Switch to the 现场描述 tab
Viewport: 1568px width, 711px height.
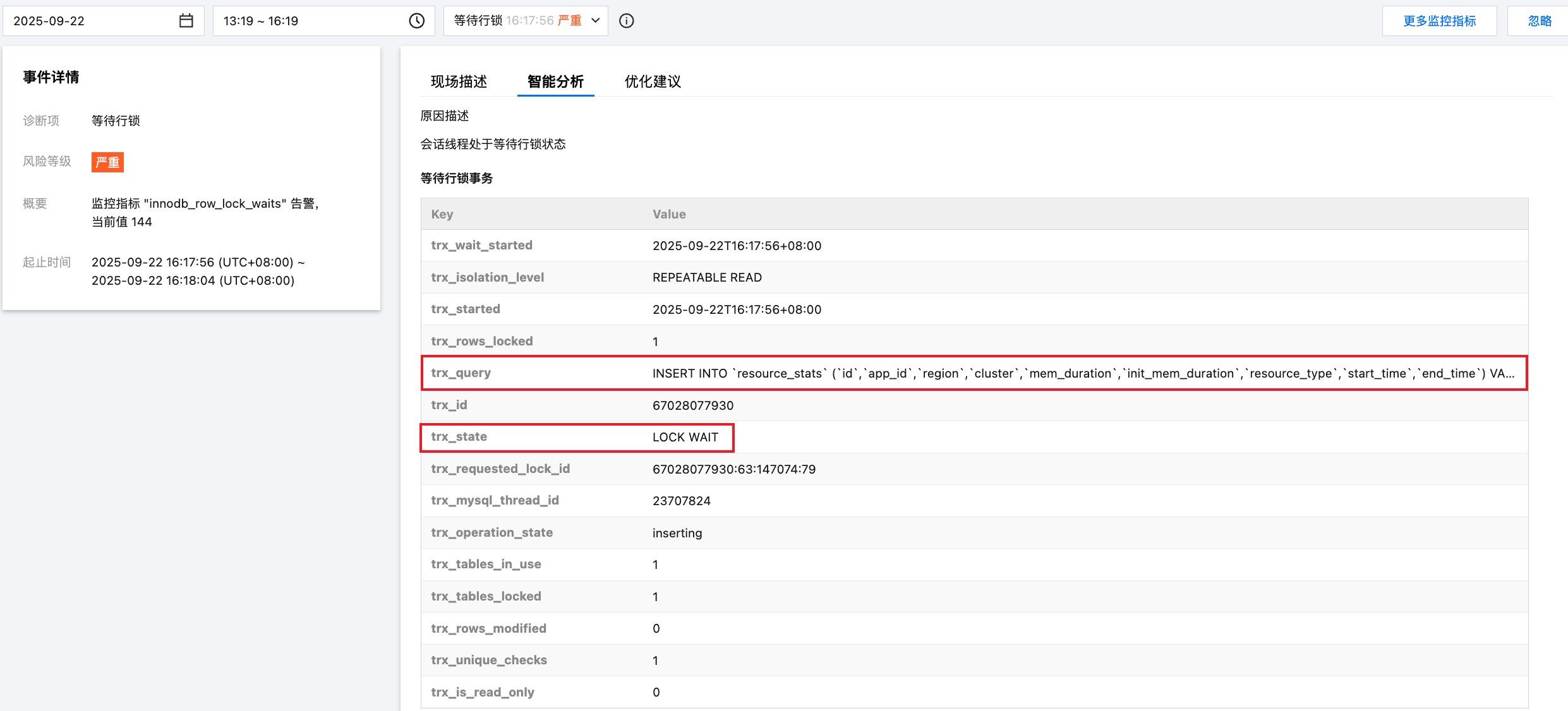point(459,81)
